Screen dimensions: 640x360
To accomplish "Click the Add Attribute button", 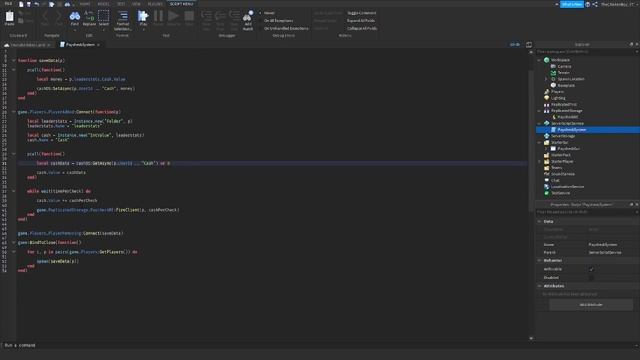I will (x=591, y=304).
